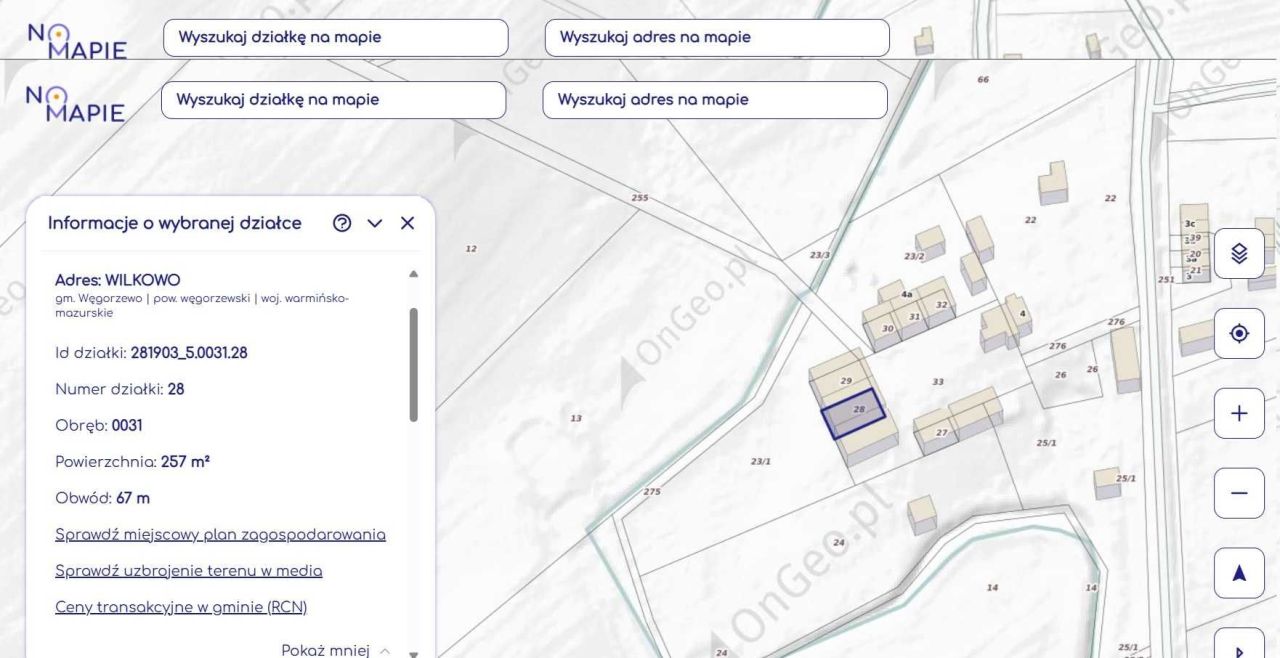Select parcel labeled 66 on the map
This screenshot has height=658, width=1280.
pos(983,79)
